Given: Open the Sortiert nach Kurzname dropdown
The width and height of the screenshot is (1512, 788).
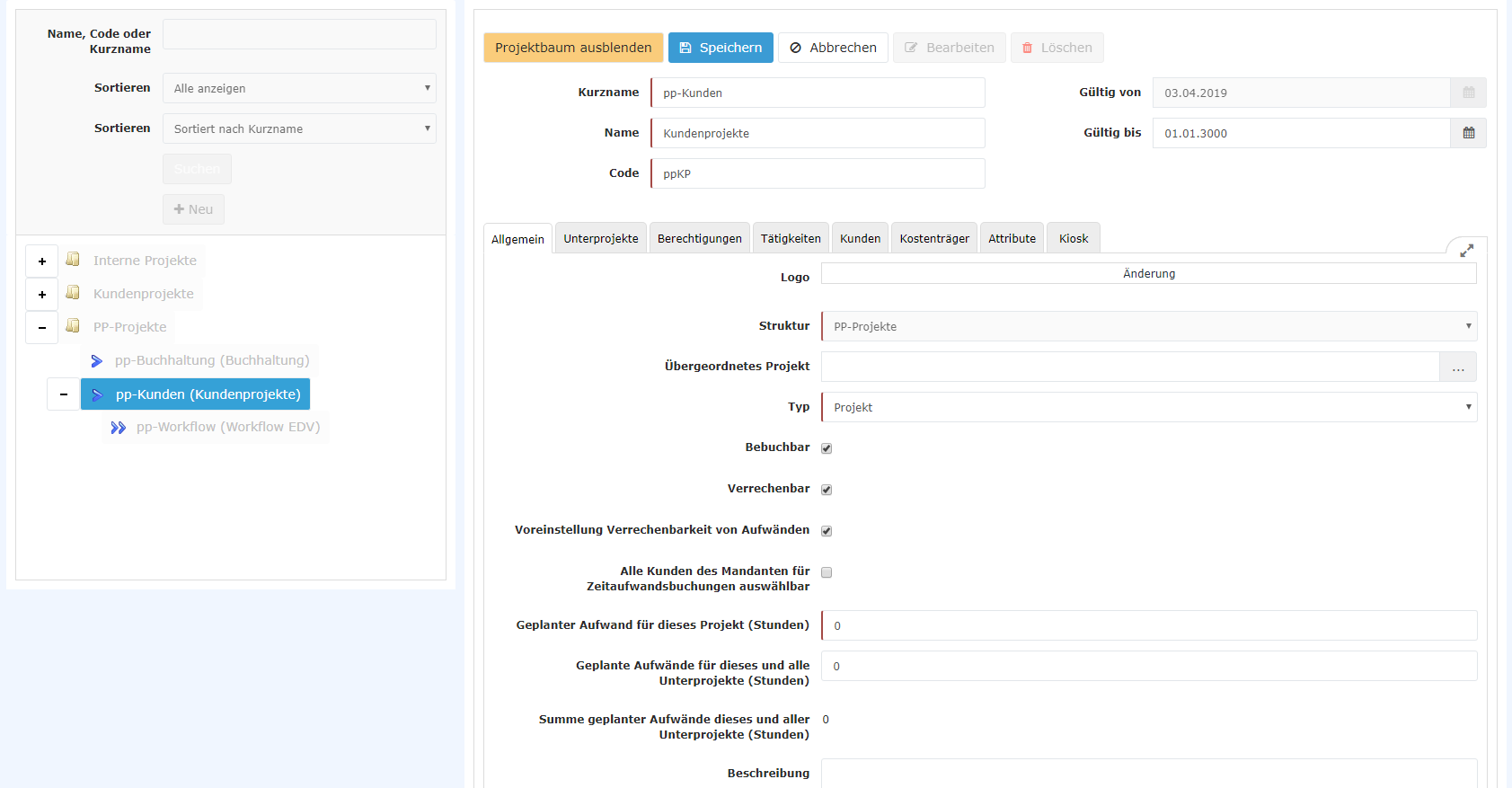Looking at the screenshot, I should click(299, 128).
